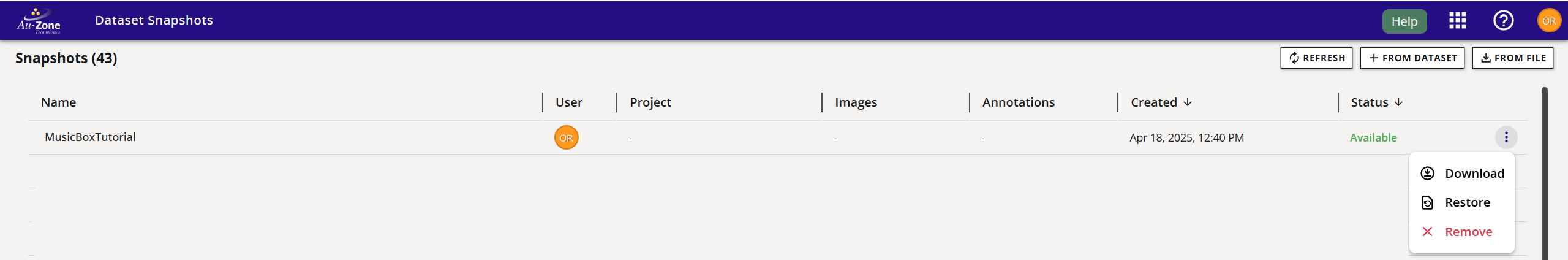Click the question mark help icon
This screenshot has height=260, width=1568.
coord(1503,21)
